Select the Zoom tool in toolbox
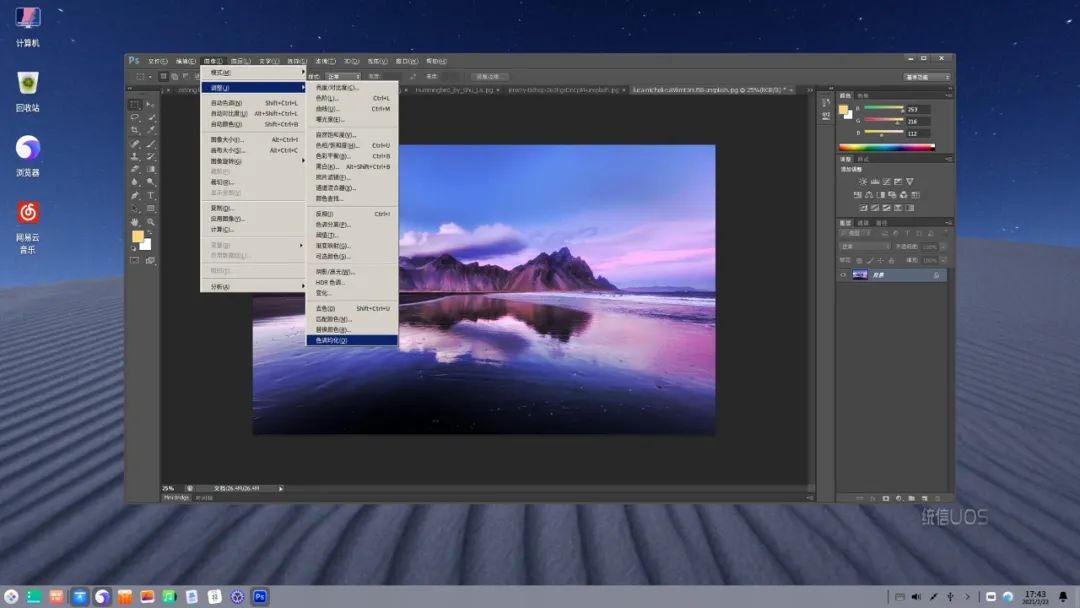This screenshot has height=608, width=1080. coord(151,221)
